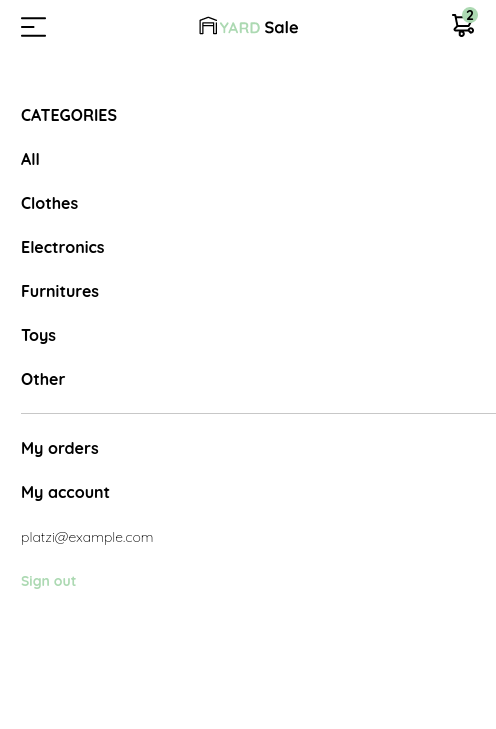Open the Electronics category
The width and height of the screenshot is (496, 729).
point(63,247)
